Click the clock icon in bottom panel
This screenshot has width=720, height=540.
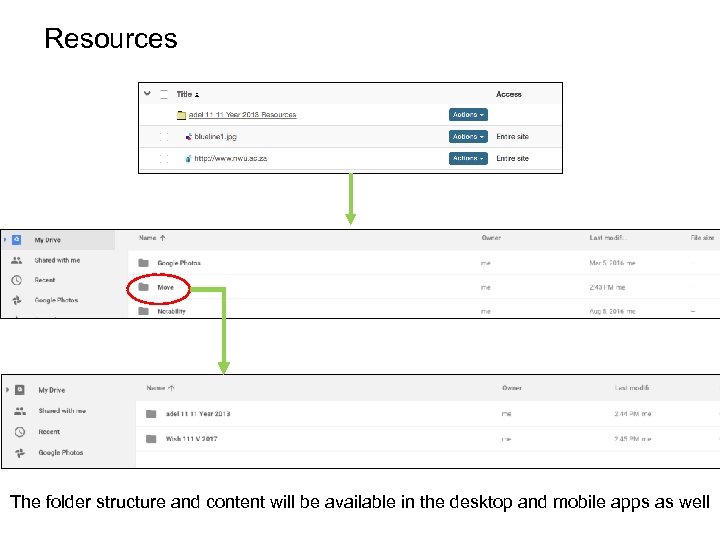20,432
